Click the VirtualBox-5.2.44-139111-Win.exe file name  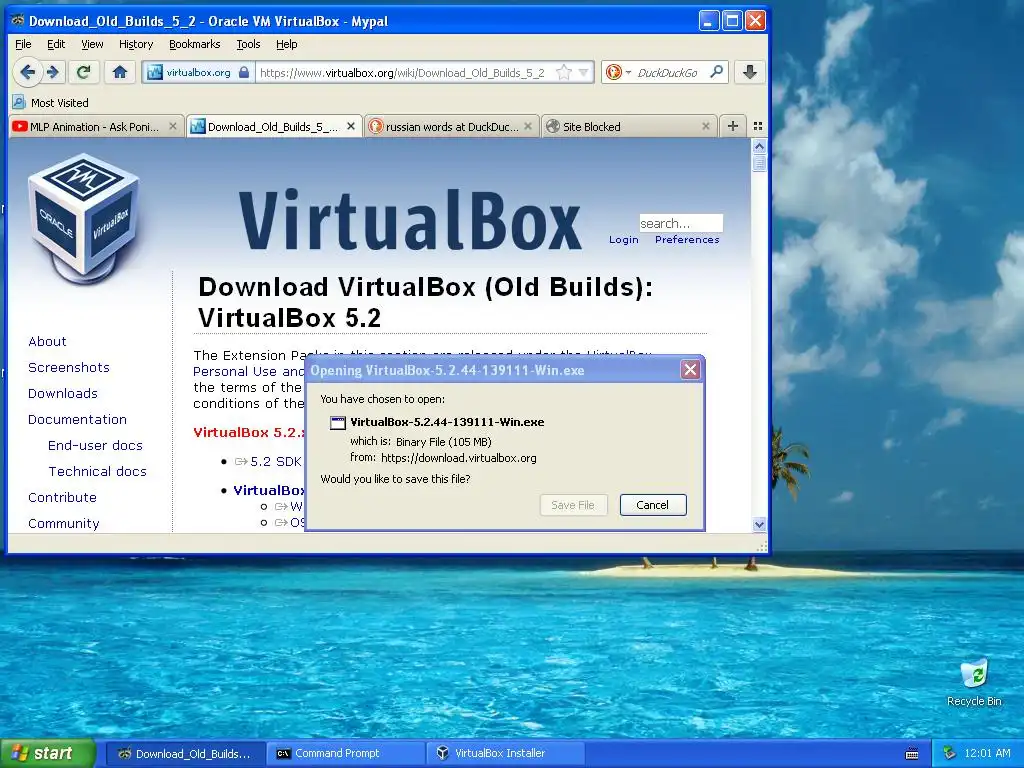[x=447, y=422]
